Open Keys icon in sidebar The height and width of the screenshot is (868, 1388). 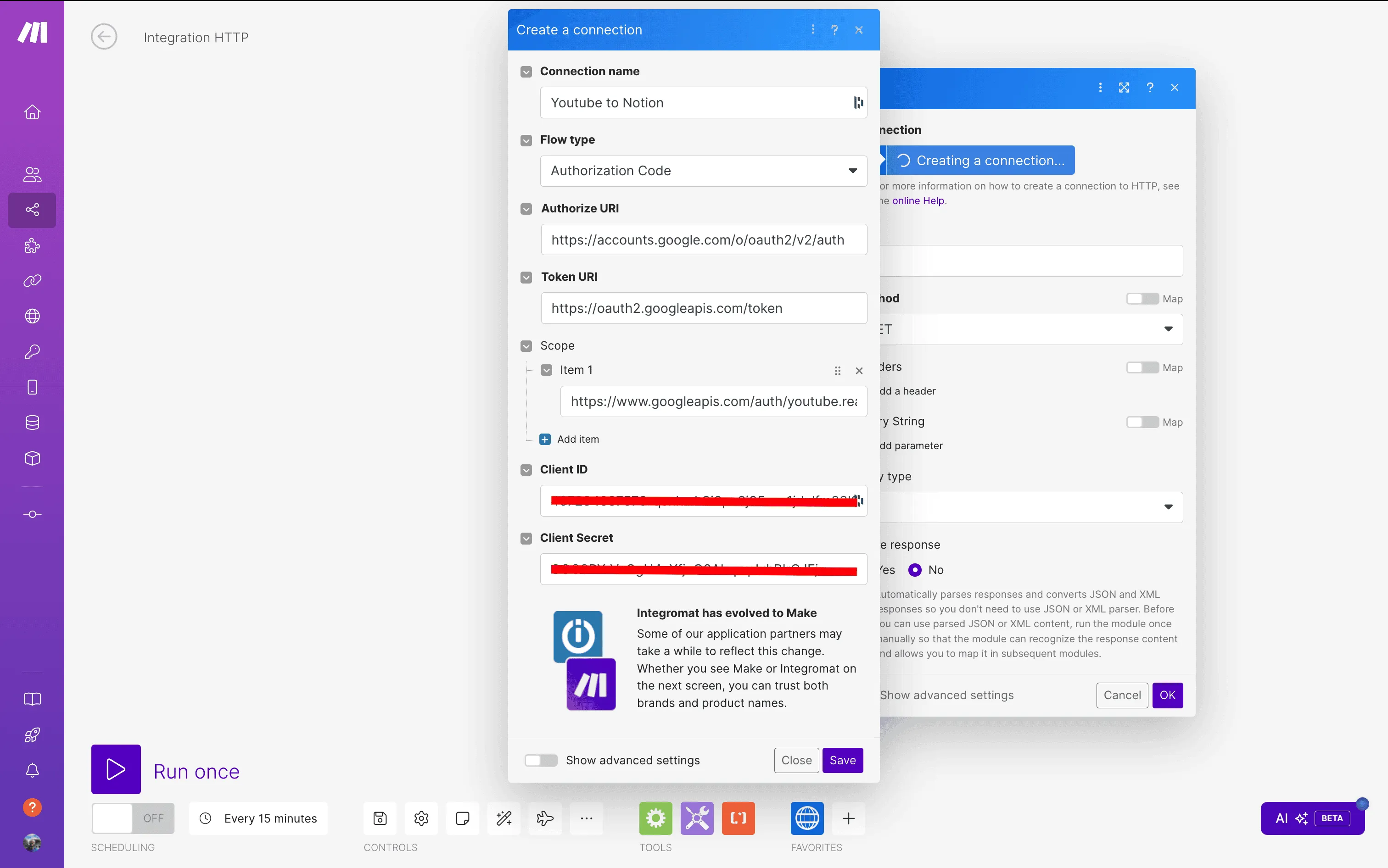[32, 352]
